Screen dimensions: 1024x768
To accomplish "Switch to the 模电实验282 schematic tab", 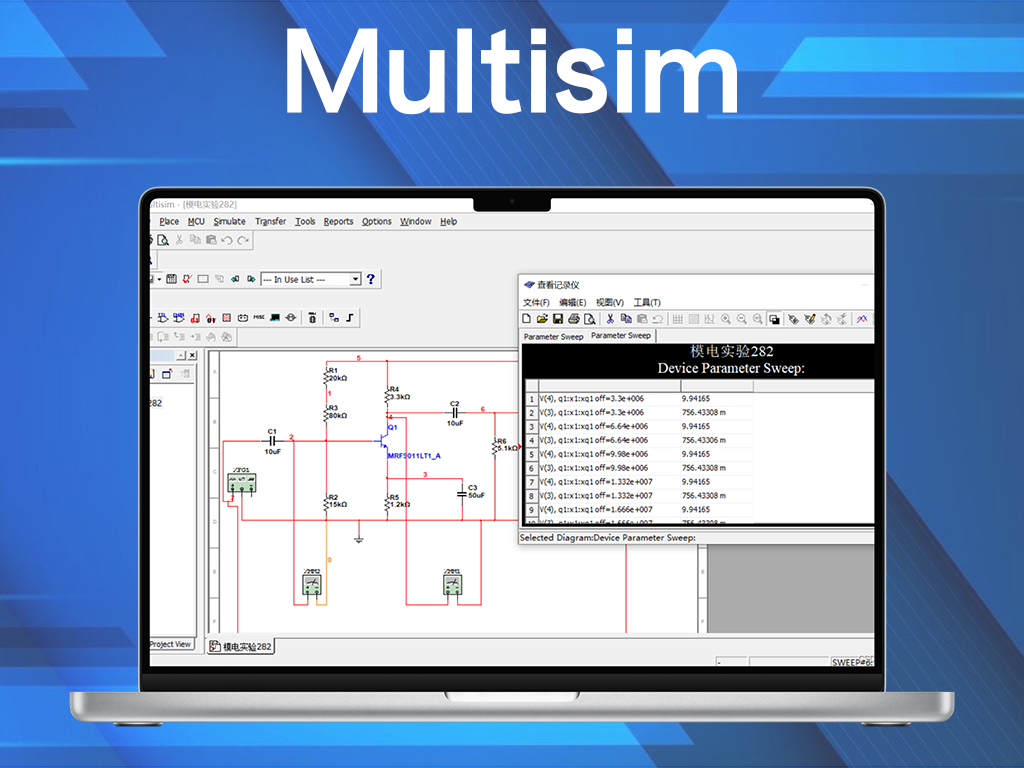I will coord(240,647).
